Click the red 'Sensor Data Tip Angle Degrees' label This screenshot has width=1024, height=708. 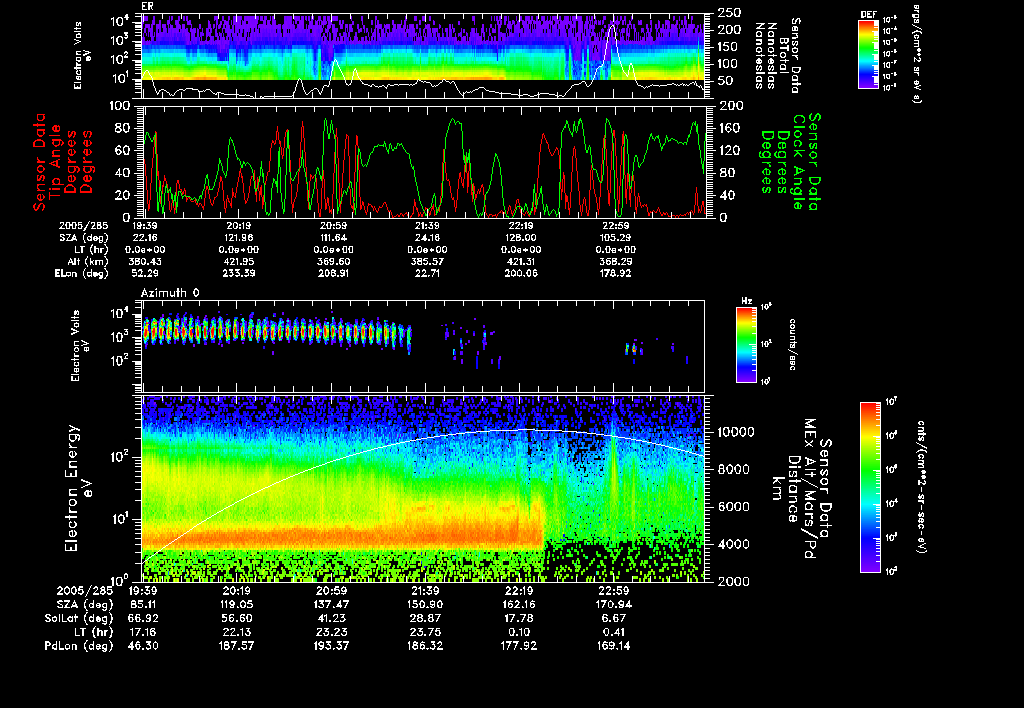[63, 162]
